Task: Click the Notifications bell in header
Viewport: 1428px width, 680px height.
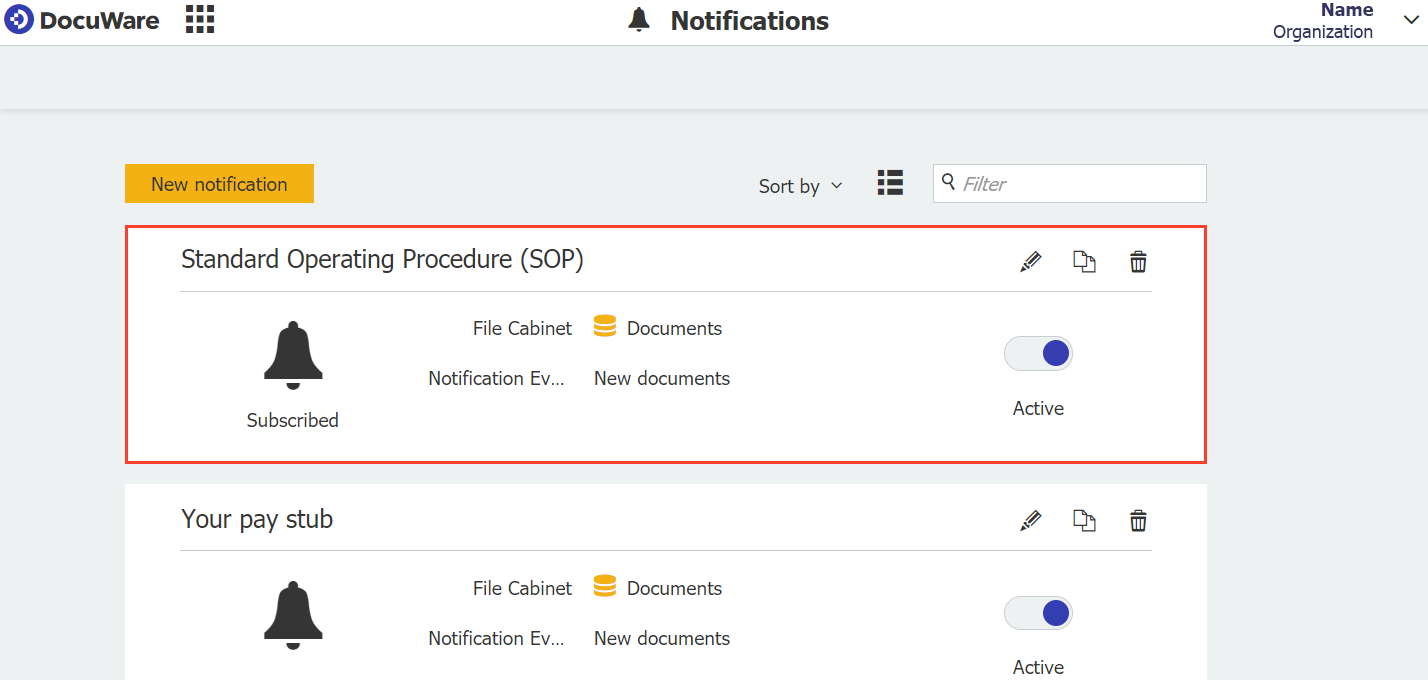Action: (639, 20)
